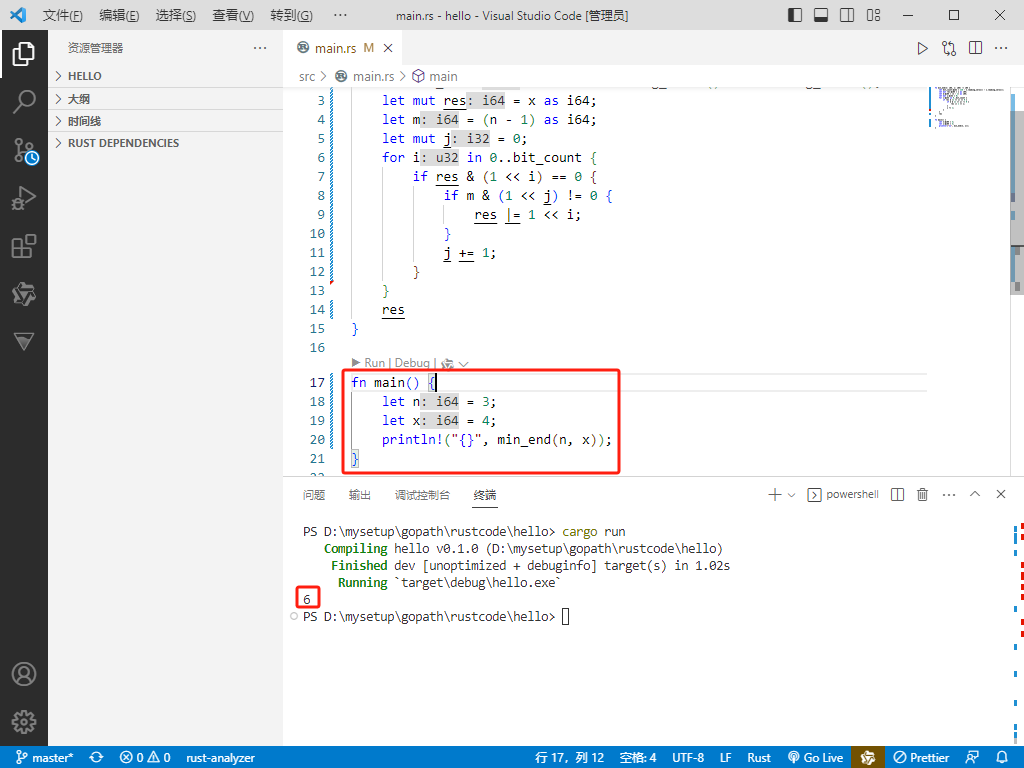Open the 查看(V) menu

pyautogui.click(x=232, y=15)
